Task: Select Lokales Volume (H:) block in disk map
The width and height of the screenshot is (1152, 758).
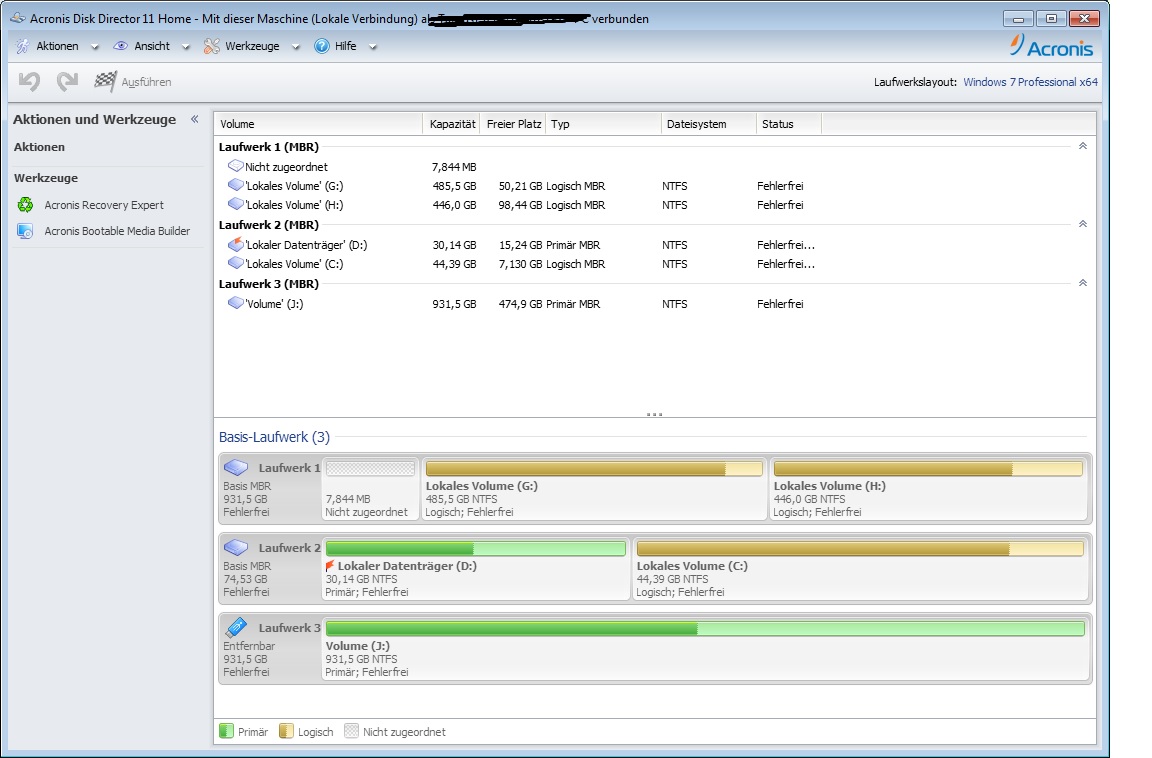Action: [928, 488]
